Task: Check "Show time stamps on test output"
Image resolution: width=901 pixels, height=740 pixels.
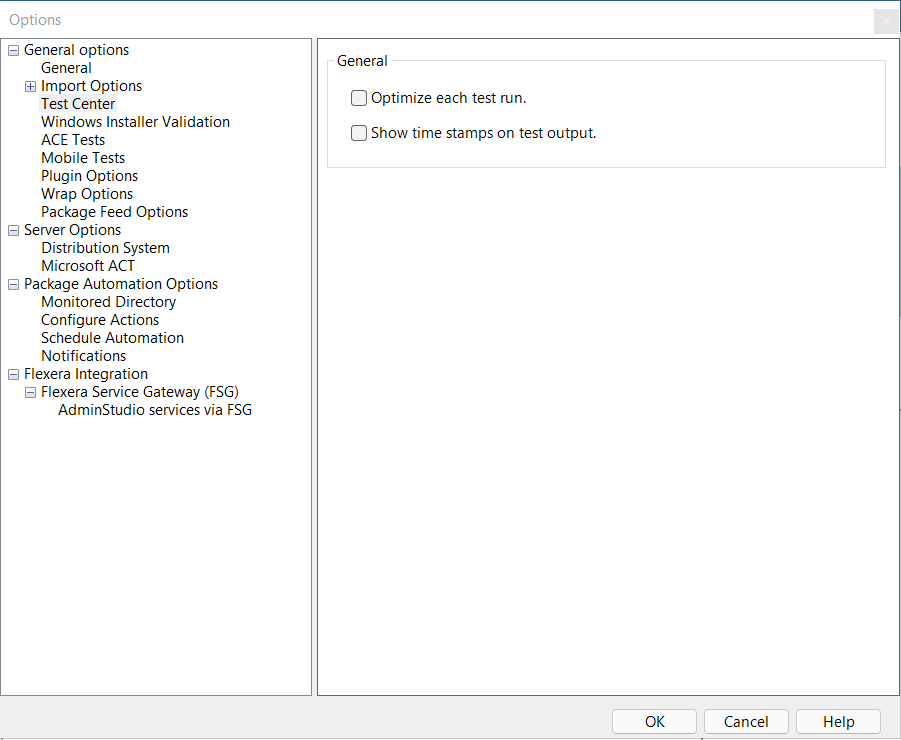Action: (x=358, y=132)
